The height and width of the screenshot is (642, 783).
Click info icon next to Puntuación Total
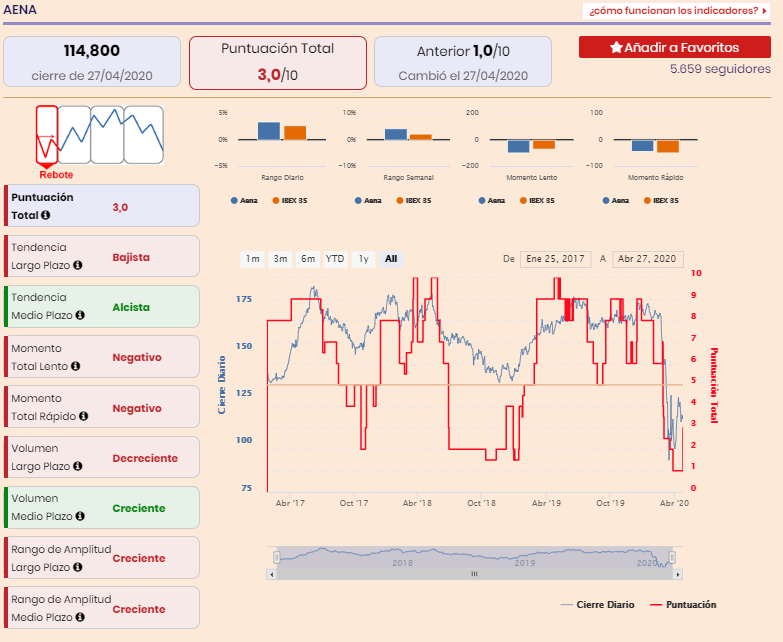tap(45, 215)
